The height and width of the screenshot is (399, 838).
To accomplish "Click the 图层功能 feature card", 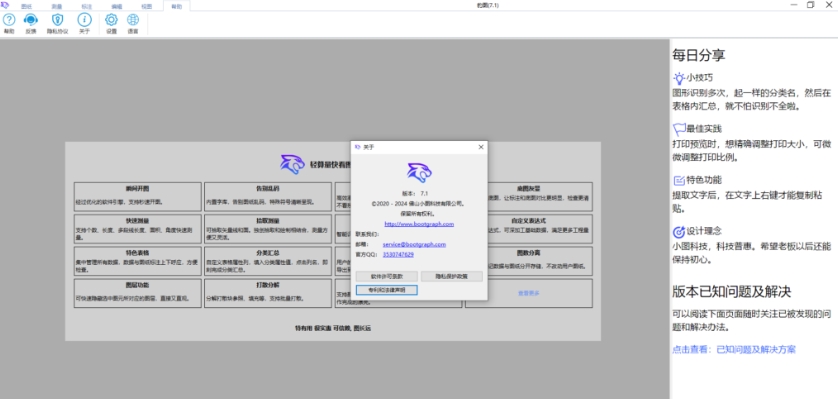I will pos(138,293).
